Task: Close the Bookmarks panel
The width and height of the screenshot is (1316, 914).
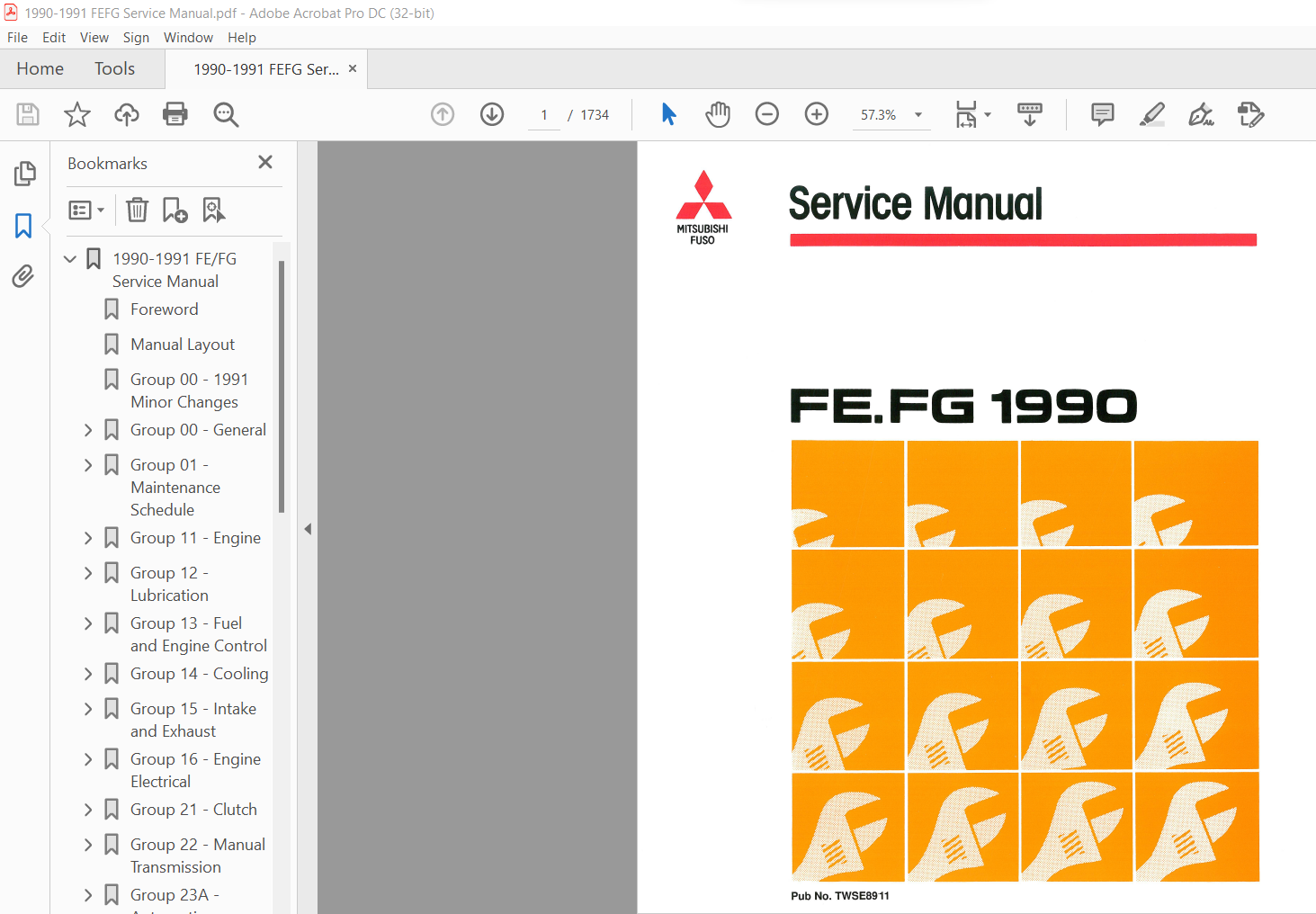Action: coord(265,162)
